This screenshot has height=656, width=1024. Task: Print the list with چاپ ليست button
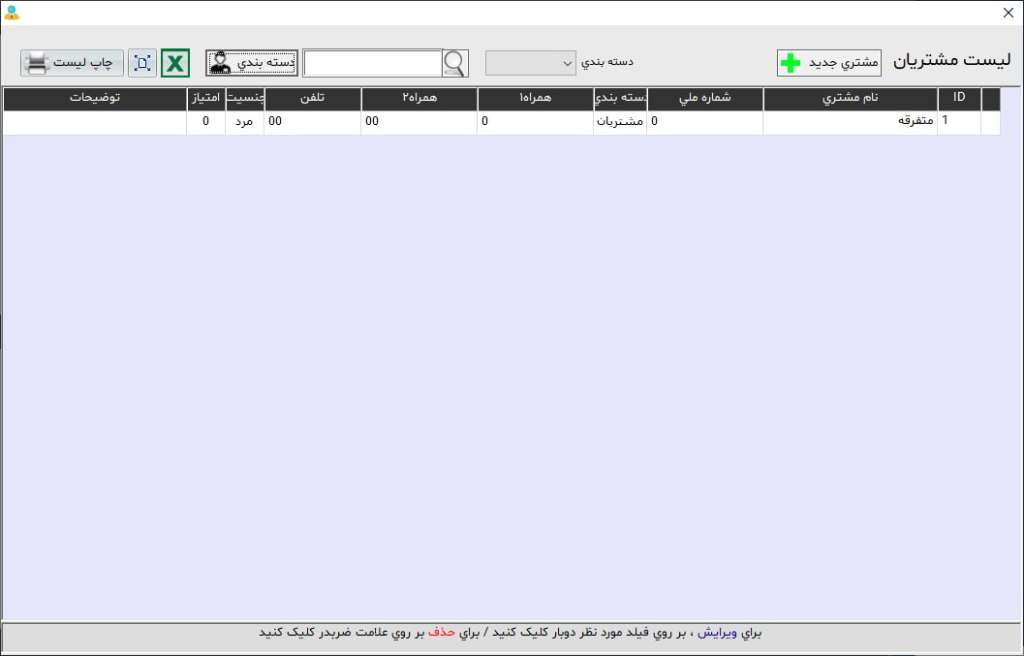click(x=72, y=63)
